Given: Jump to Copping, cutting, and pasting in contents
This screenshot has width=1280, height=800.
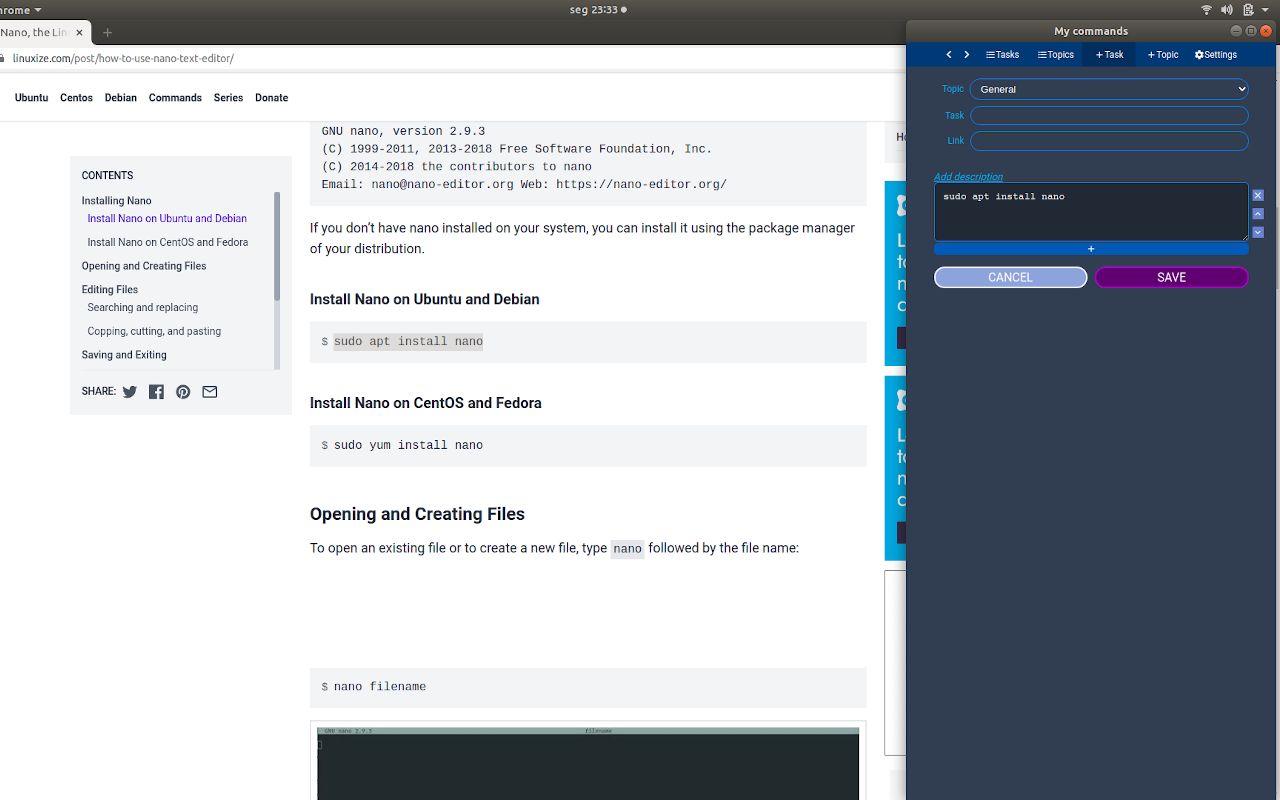Looking at the screenshot, I should [x=154, y=331].
